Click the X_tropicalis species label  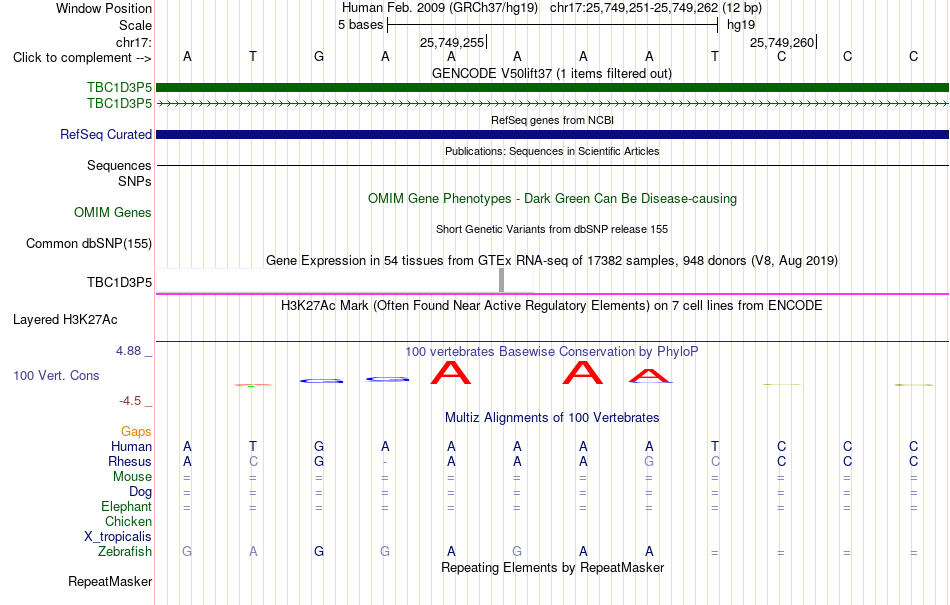pyautogui.click(x=118, y=537)
